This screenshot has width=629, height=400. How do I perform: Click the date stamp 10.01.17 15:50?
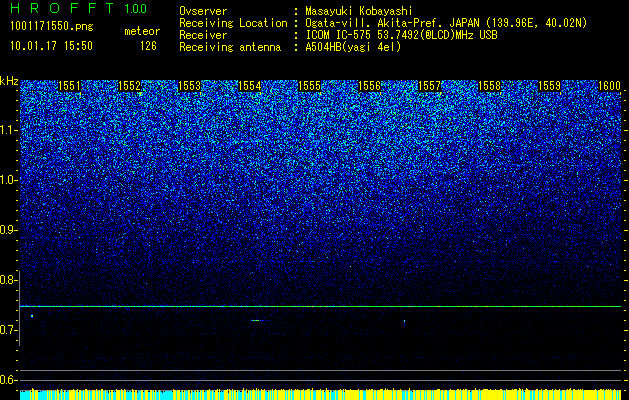(51, 46)
